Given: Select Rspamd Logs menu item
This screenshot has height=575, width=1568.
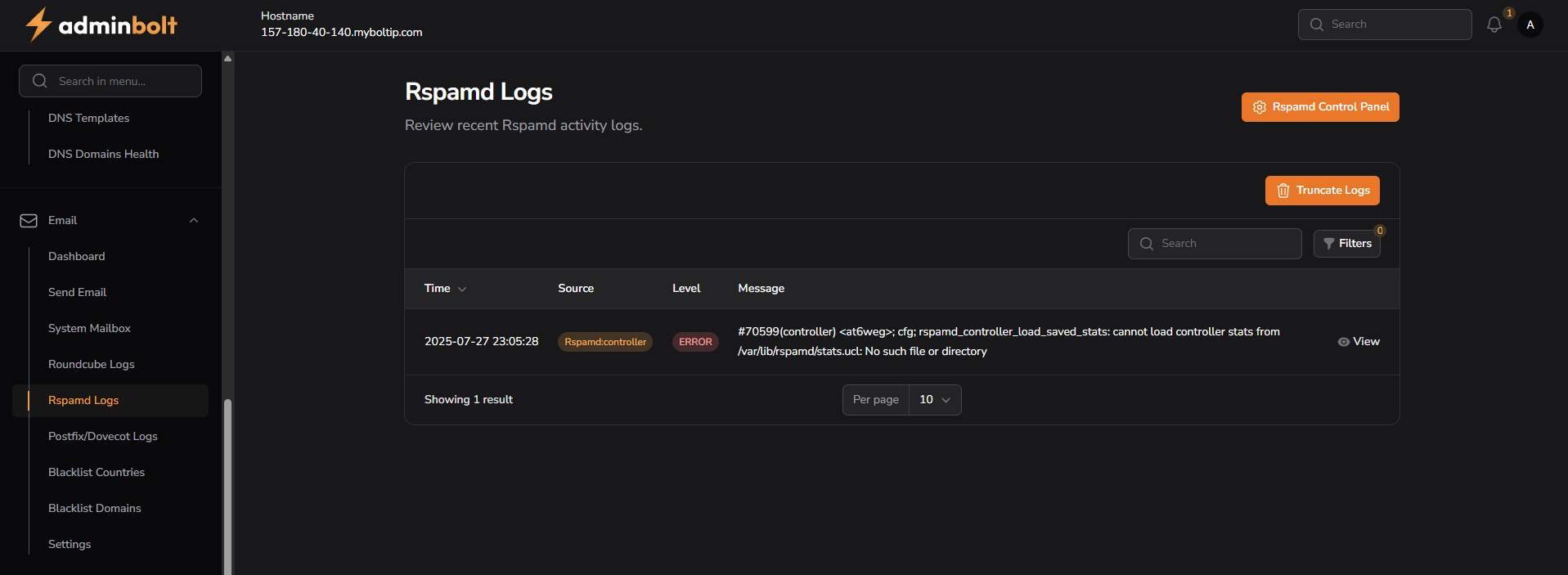Looking at the screenshot, I should click(x=110, y=401).
